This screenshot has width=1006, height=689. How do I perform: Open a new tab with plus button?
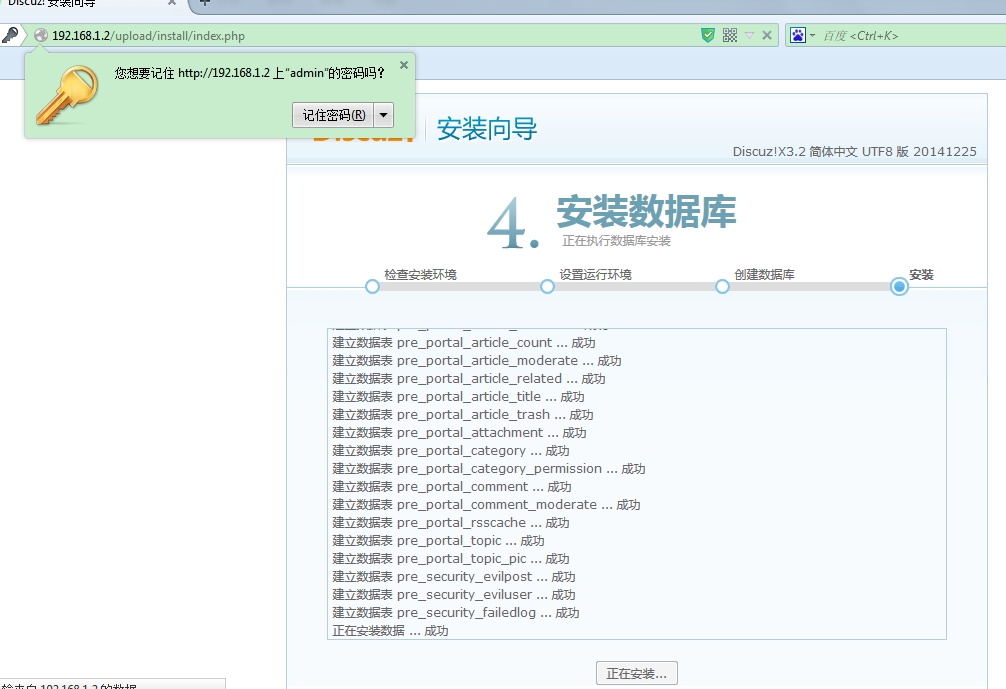click(x=205, y=3)
